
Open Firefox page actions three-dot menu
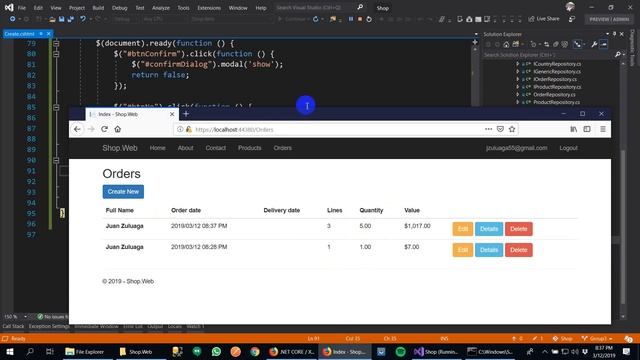pyautogui.click(x=488, y=129)
